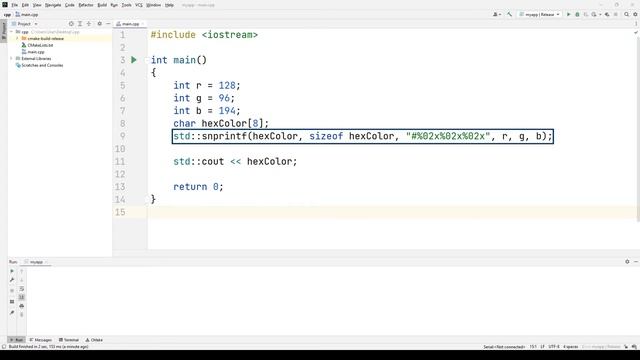Click the Search Everywhere magnifier icon
This screenshot has width=640, height=360.
(x=627, y=14)
